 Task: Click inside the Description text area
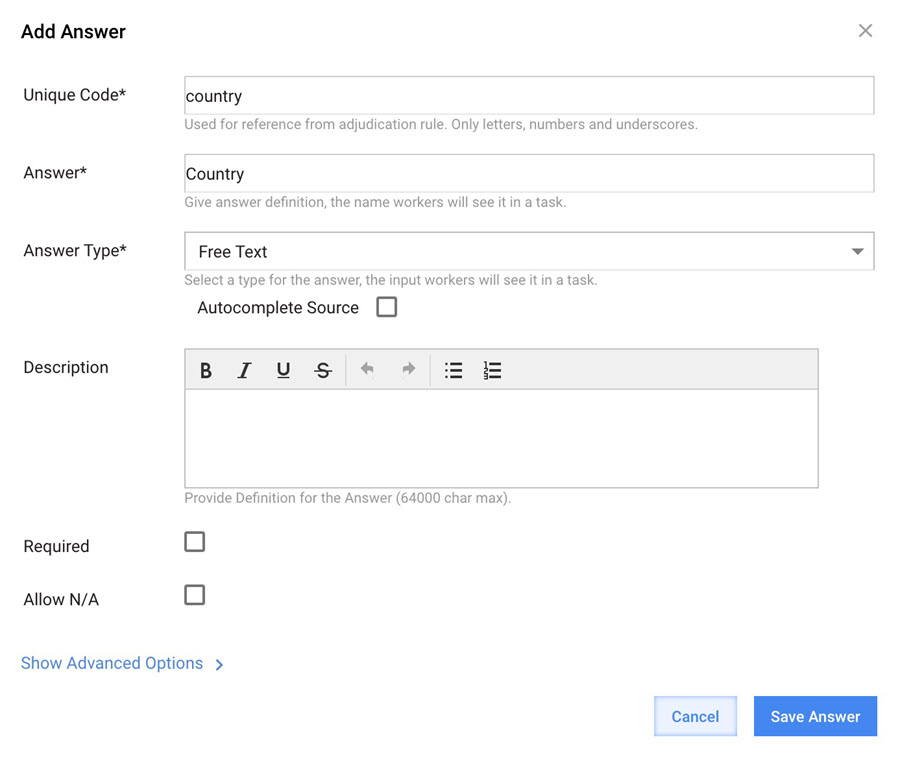[x=501, y=438]
